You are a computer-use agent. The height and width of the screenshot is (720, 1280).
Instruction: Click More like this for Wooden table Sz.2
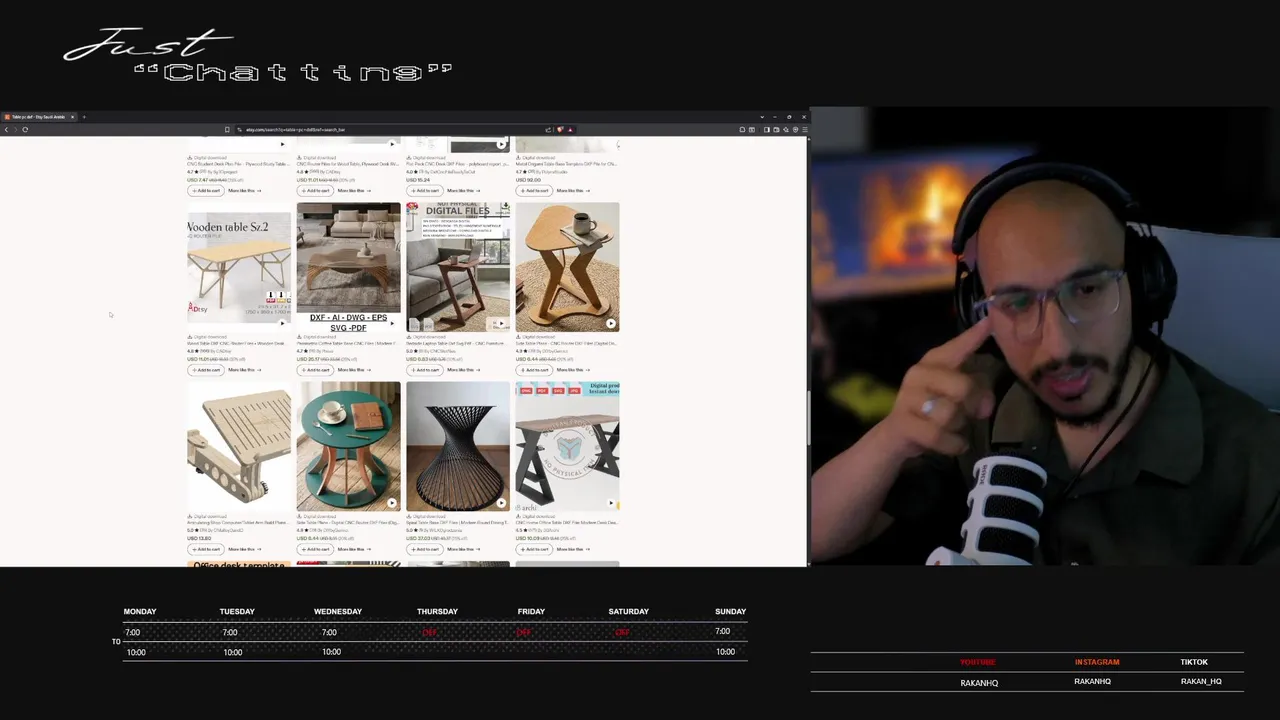[245, 370]
